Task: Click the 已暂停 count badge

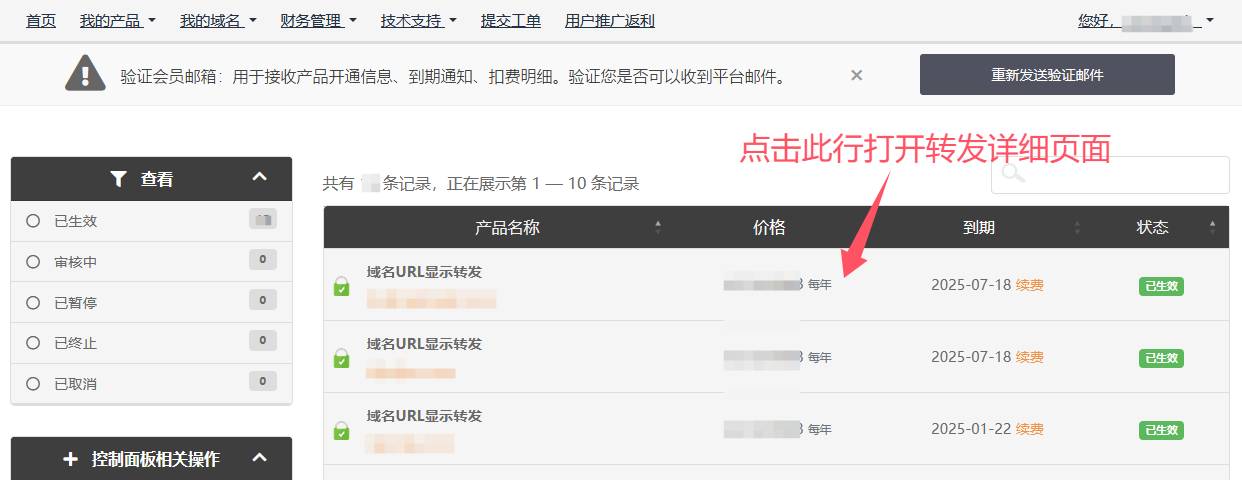Action: [x=263, y=300]
